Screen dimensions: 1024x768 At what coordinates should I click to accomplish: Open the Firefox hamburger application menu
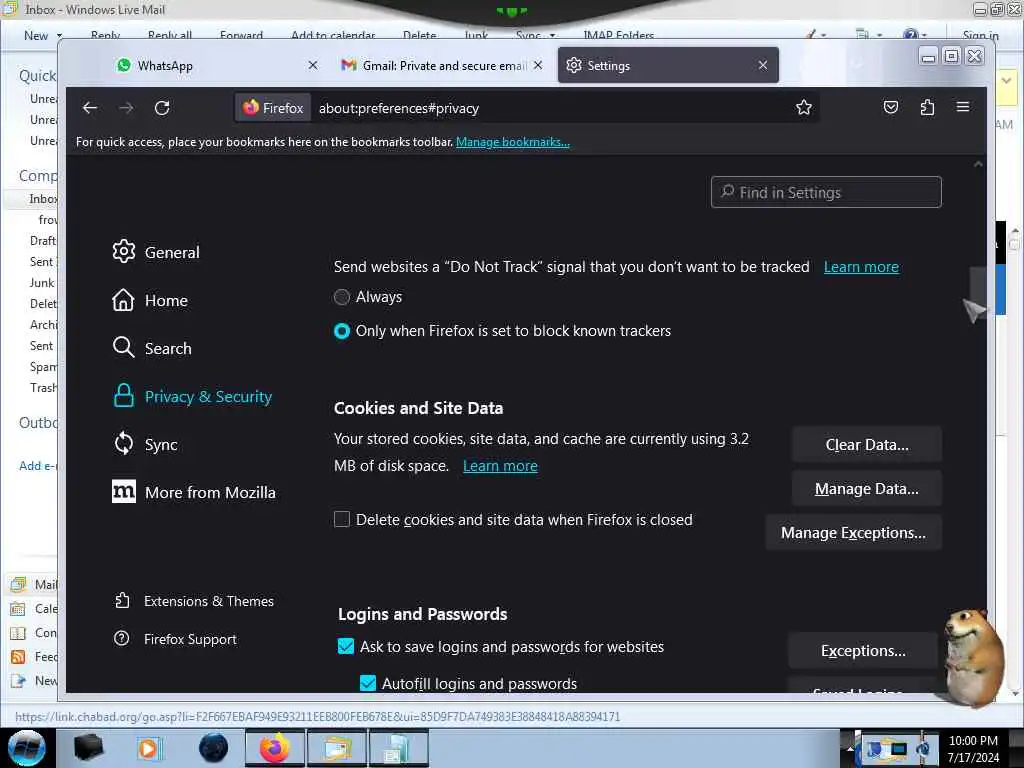point(963,107)
